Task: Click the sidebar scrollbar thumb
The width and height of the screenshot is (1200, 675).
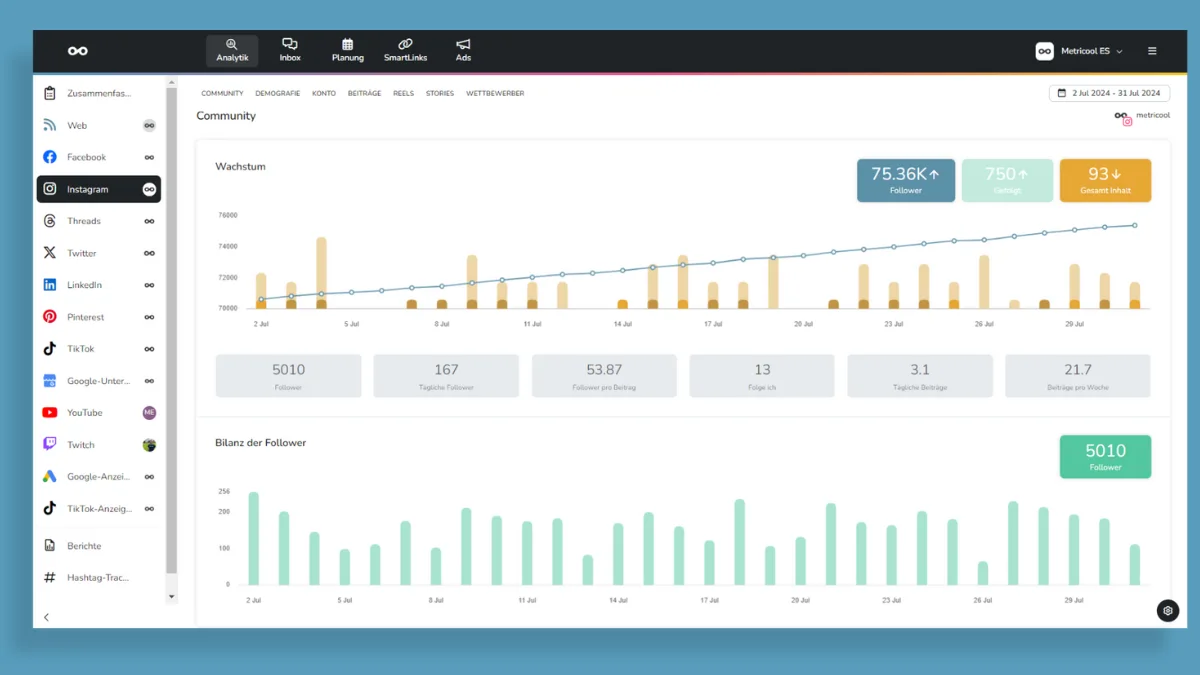Action: click(171, 330)
